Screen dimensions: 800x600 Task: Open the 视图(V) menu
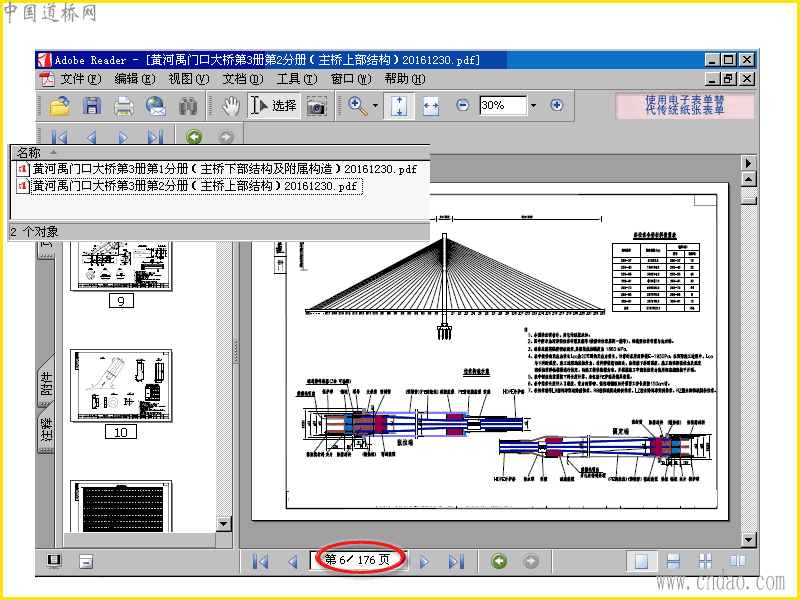pyautogui.click(x=189, y=79)
